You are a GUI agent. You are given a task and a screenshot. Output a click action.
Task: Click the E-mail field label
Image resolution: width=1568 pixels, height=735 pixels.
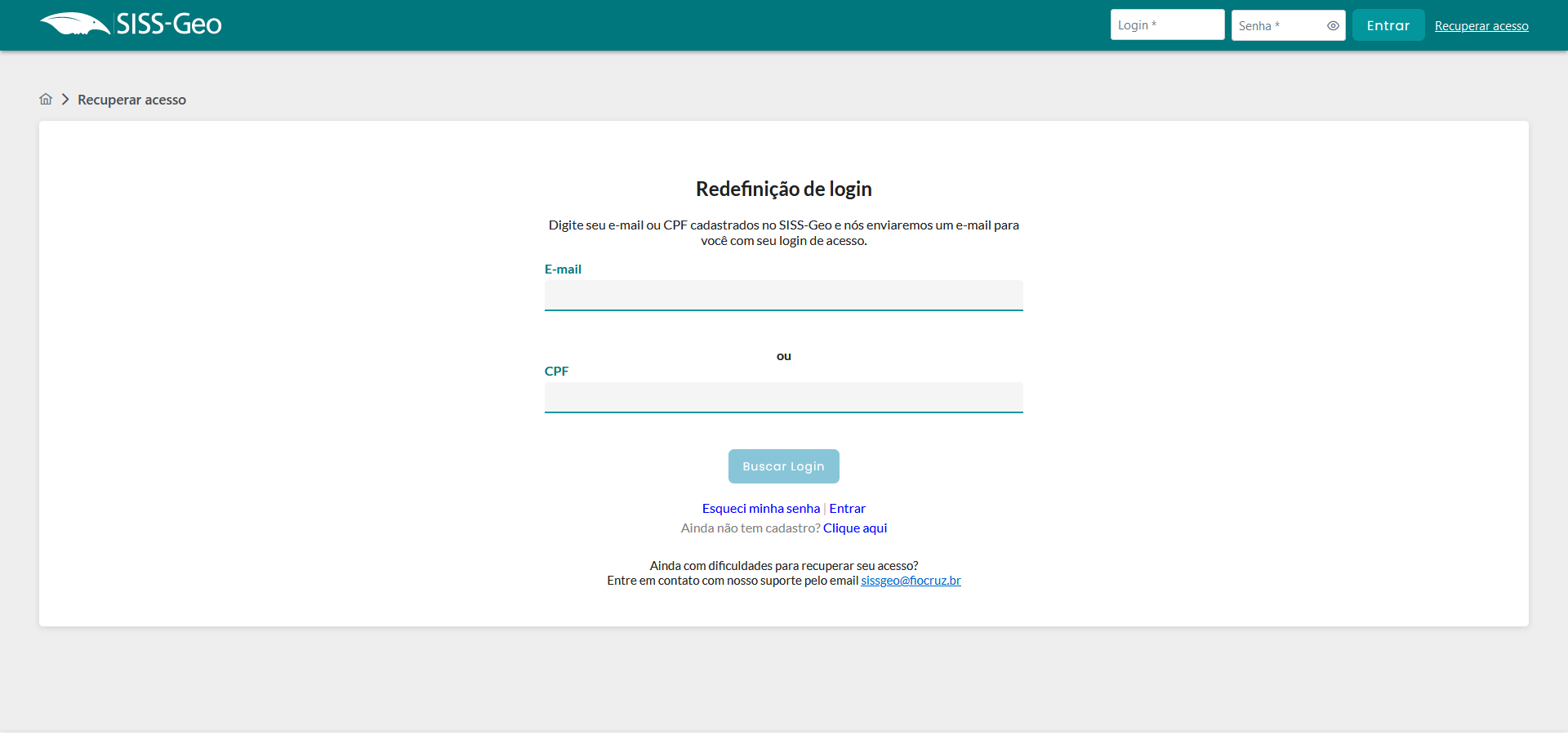click(563, 269)
